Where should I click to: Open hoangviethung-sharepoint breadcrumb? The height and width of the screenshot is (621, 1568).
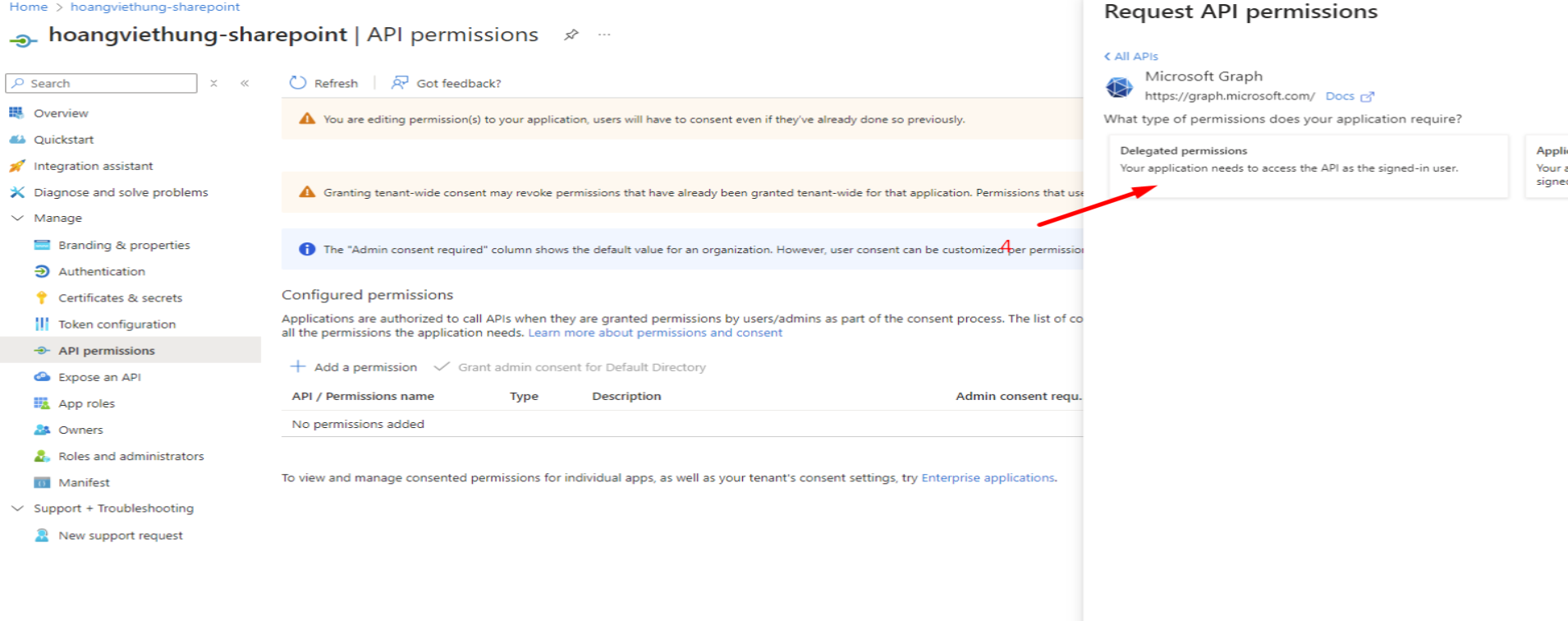[x=155, y=7]
